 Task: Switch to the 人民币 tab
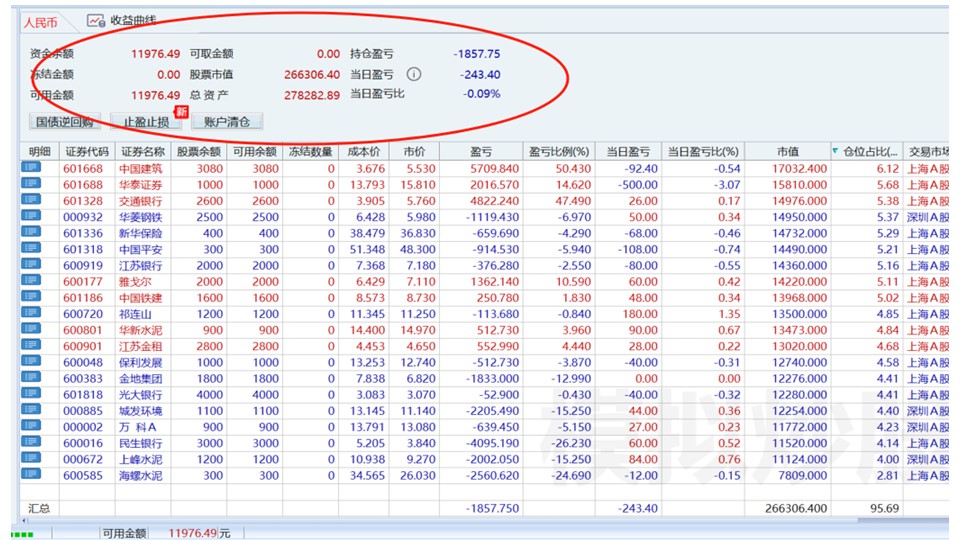click(x=40, y=23)
